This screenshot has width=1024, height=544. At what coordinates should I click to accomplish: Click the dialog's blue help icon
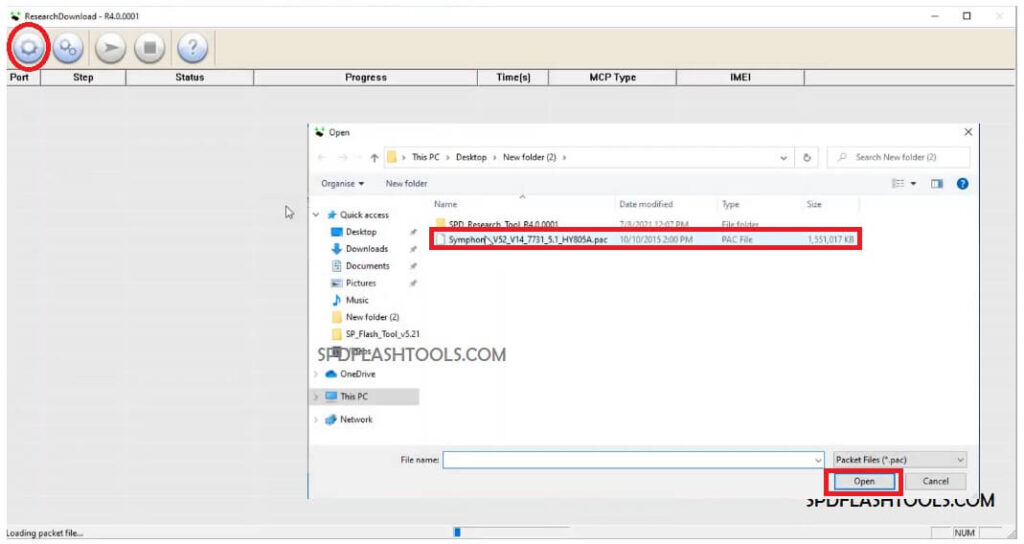(x=962, y=184)
